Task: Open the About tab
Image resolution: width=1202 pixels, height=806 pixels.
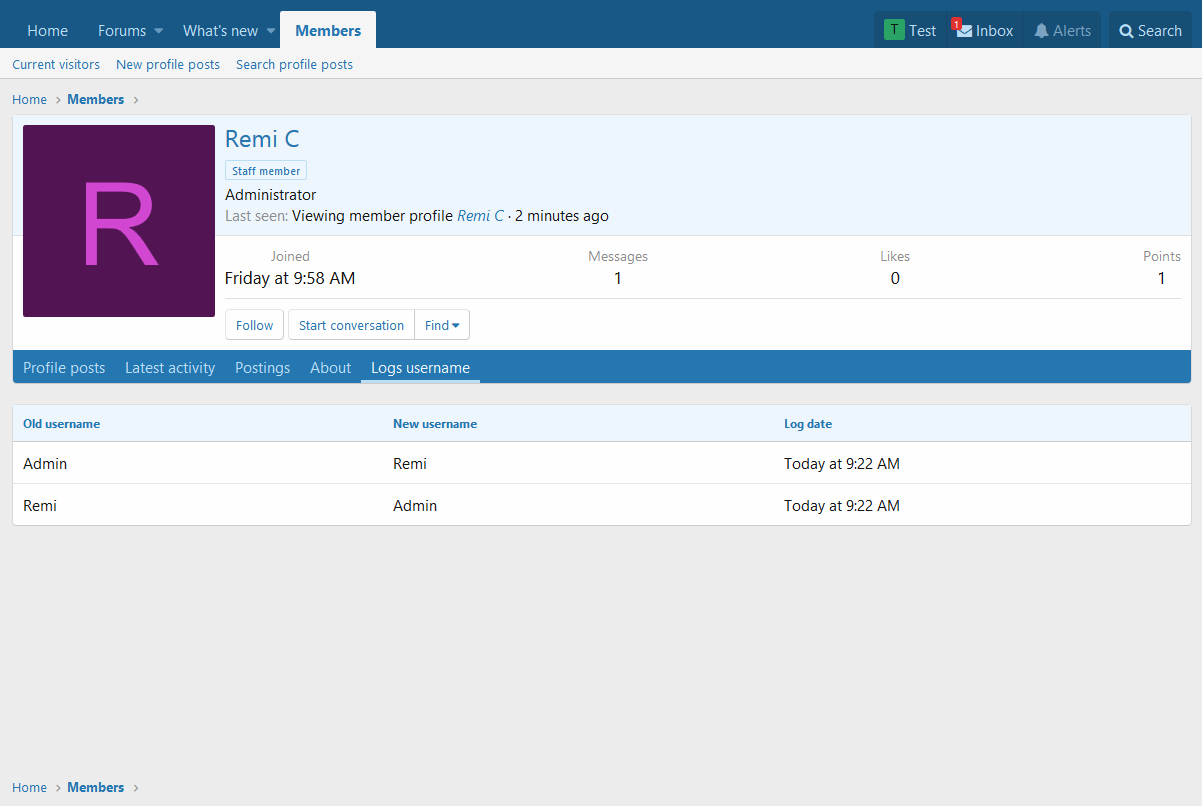Action: click(330, 368)
